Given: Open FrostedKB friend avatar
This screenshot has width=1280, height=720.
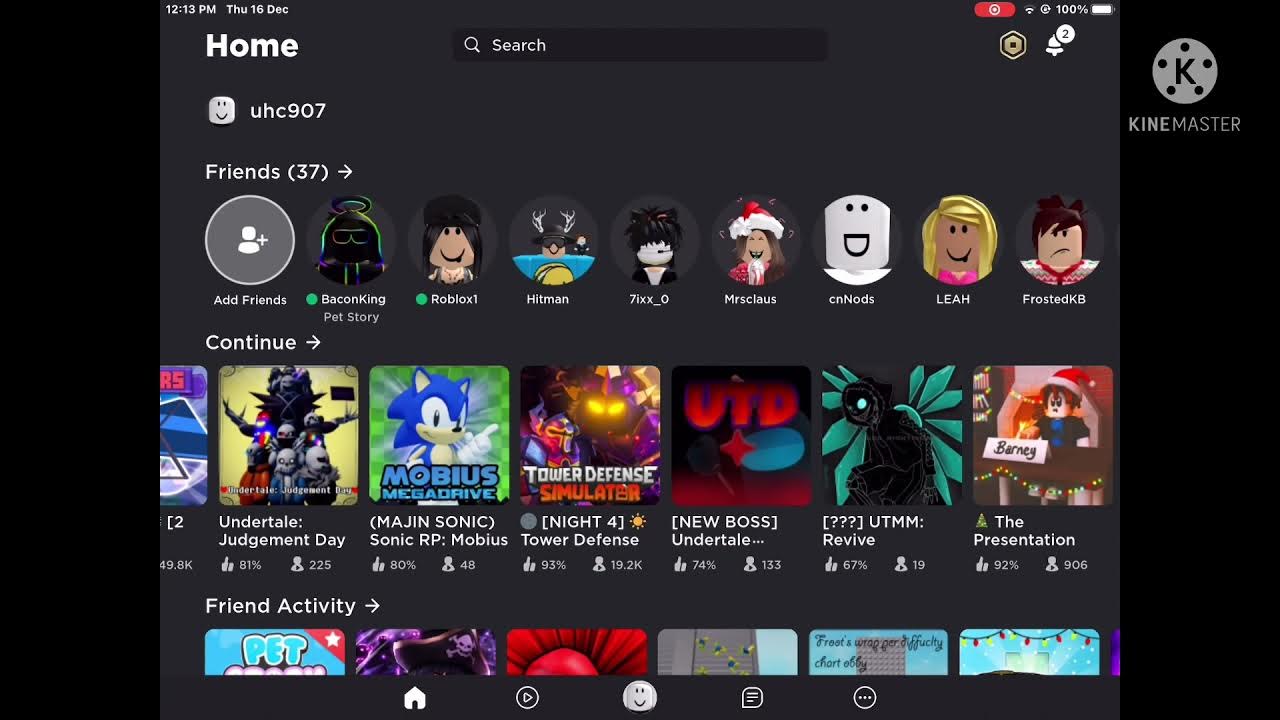Looking at the screenshot, I should pos(1059,240).
